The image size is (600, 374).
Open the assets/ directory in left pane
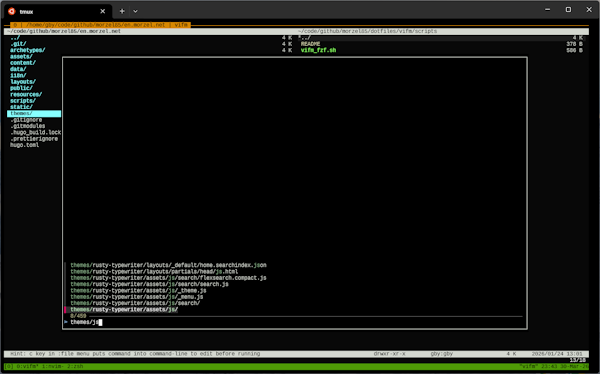pyautogui.click(x=21, y=56)
